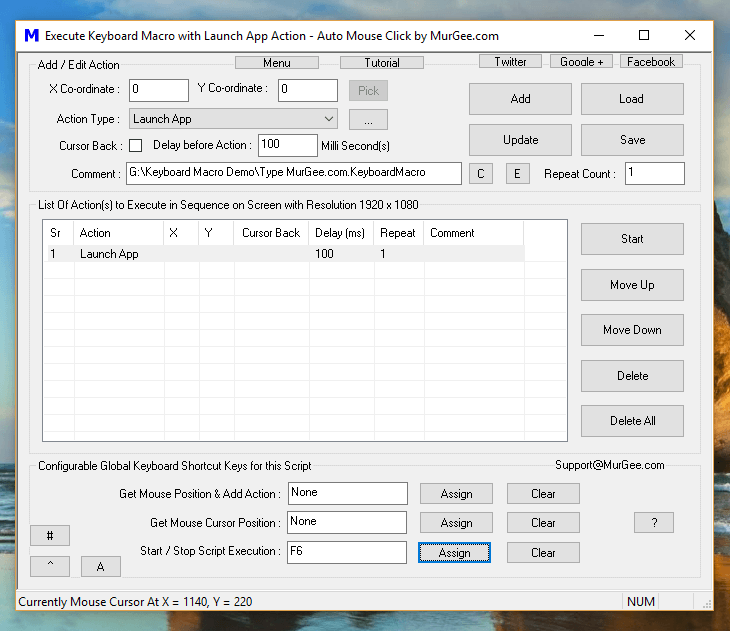Click the MurGee M logo icon
The width and height of the screenshot is (730, 631).
point(32,35)
